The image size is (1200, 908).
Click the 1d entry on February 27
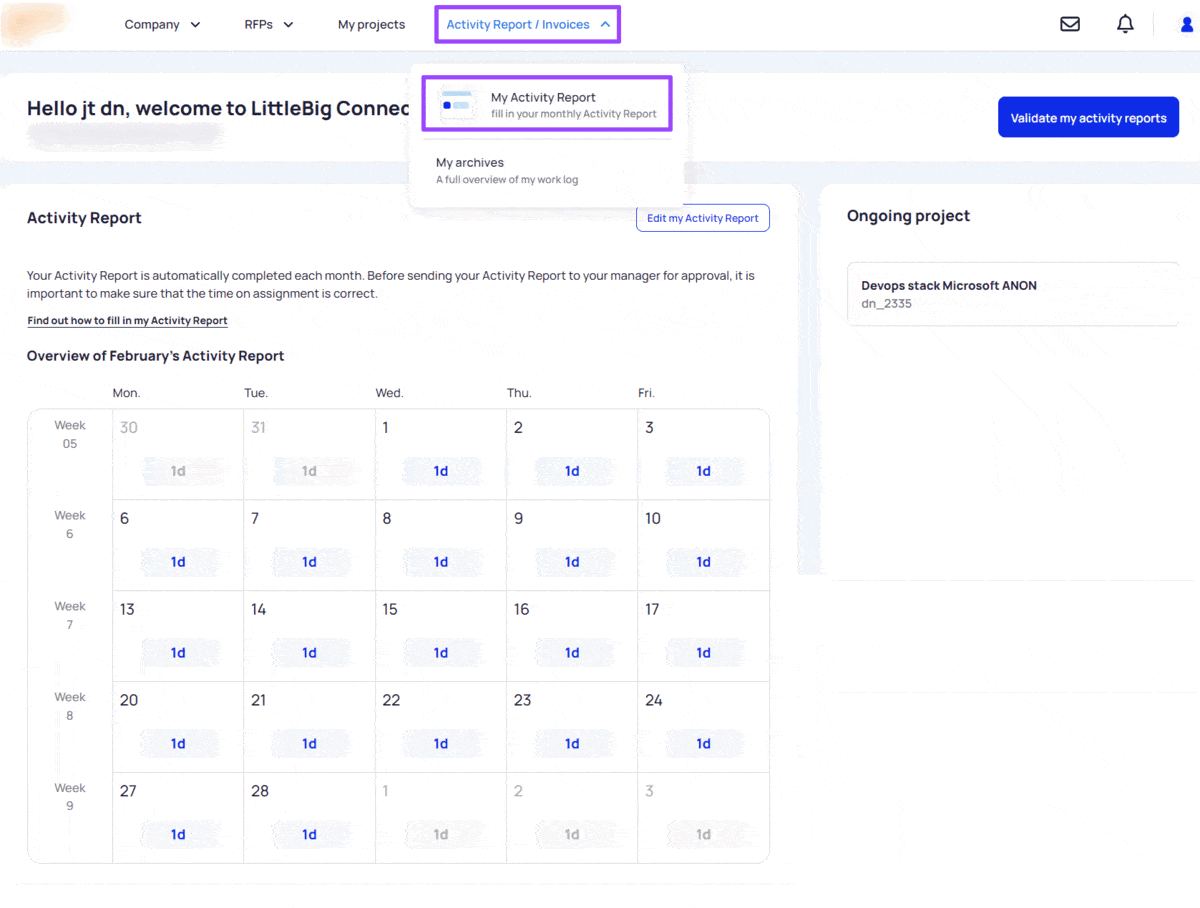[x=178, y=835]
